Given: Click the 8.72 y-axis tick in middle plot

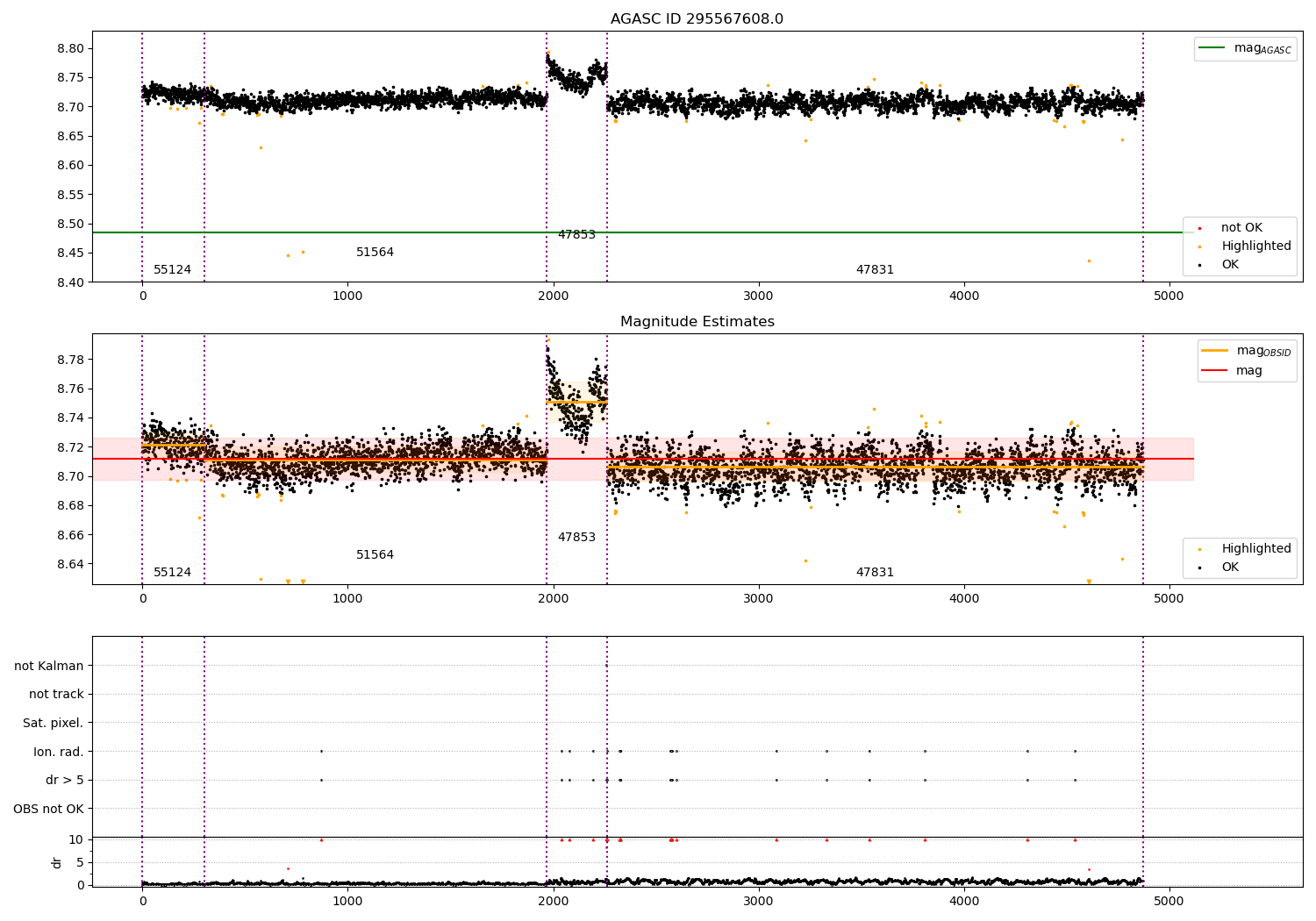Looking at the screenshot, I should [71, 447].
